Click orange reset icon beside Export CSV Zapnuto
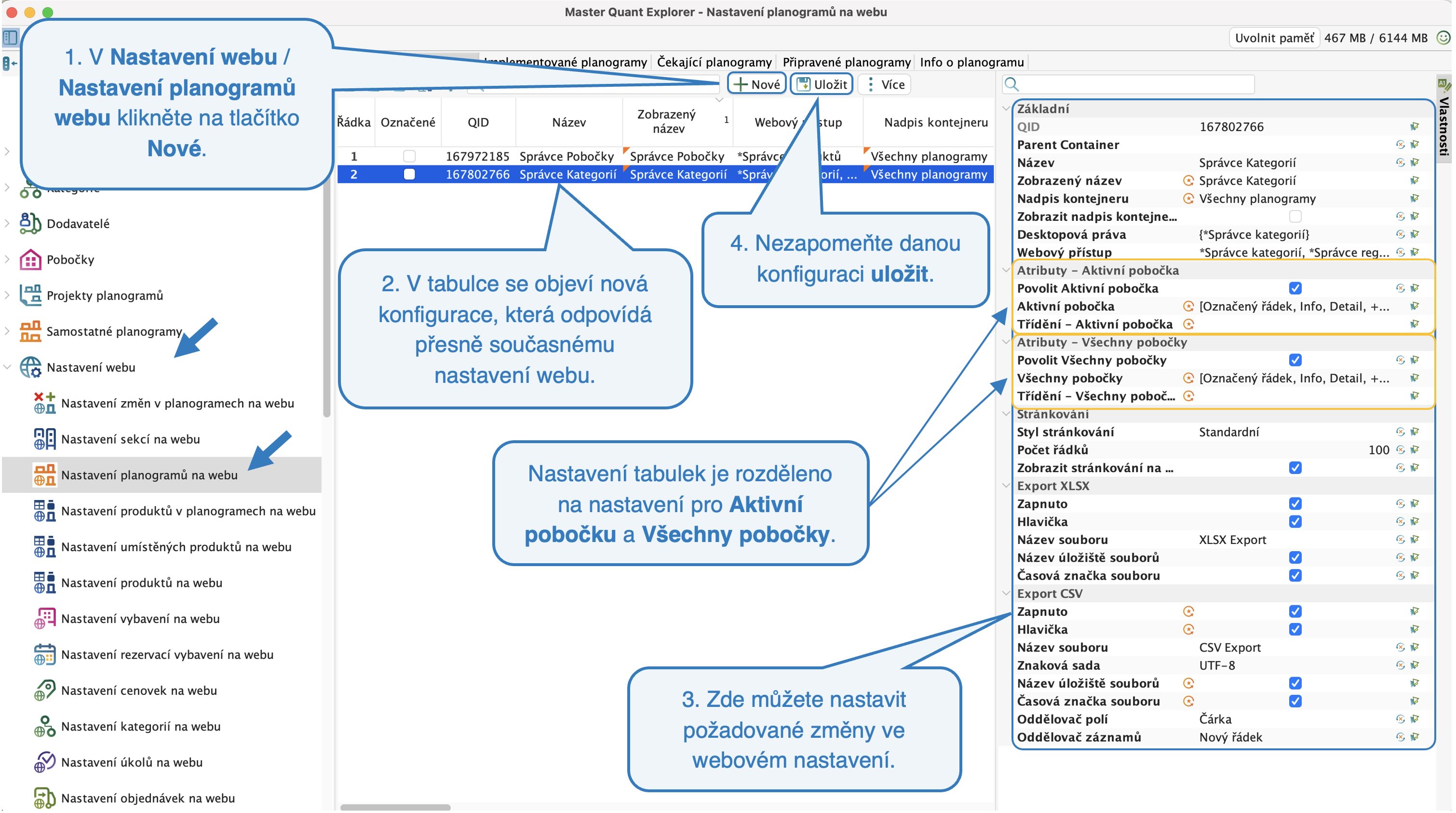The image size is (1456, 813). click(x=1188, y=611)
